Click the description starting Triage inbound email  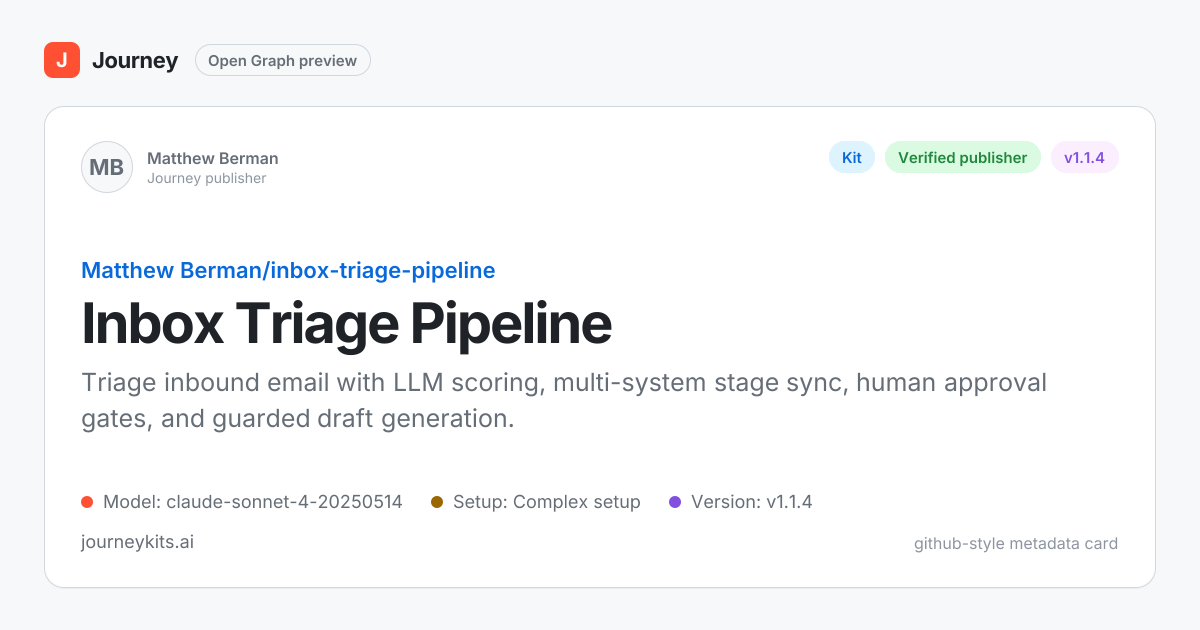click(x=564, y=400)
